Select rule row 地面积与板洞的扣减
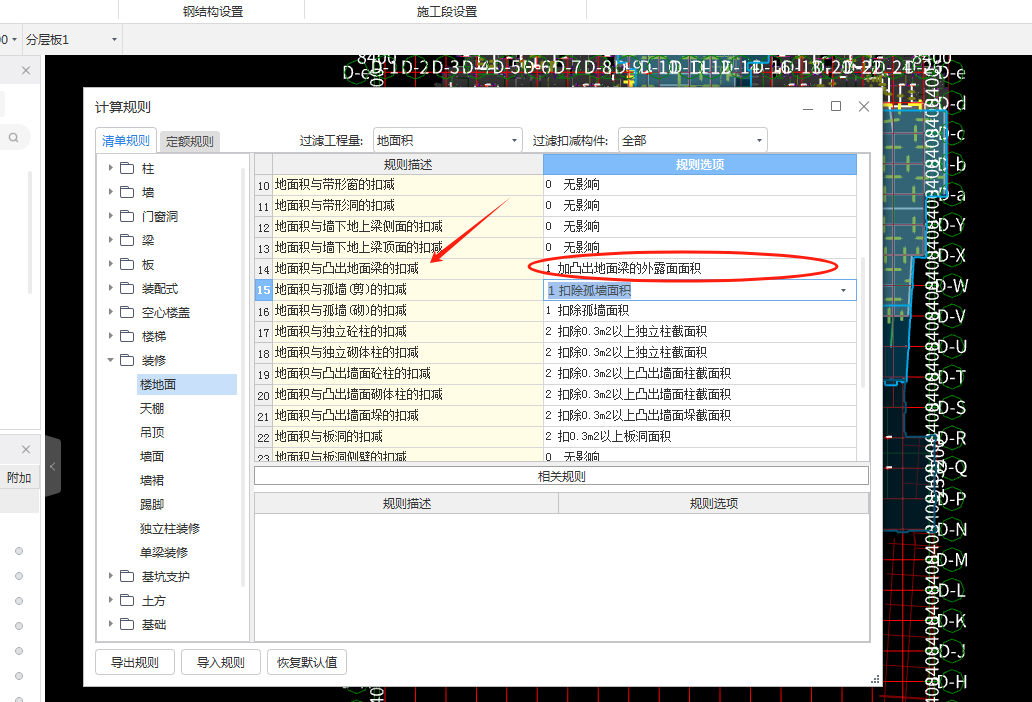 407,437
